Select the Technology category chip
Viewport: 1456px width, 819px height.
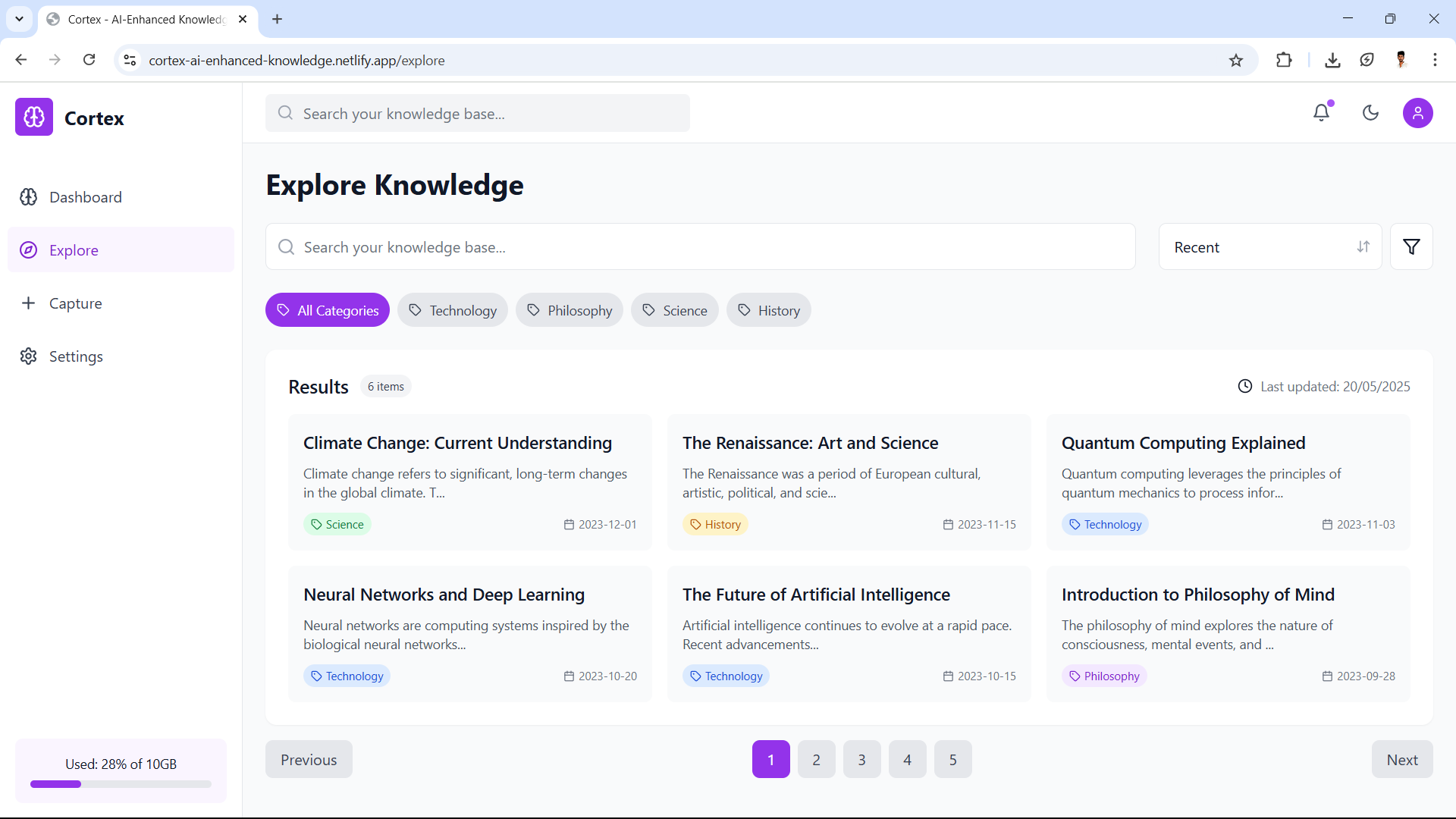pos(453,310)
